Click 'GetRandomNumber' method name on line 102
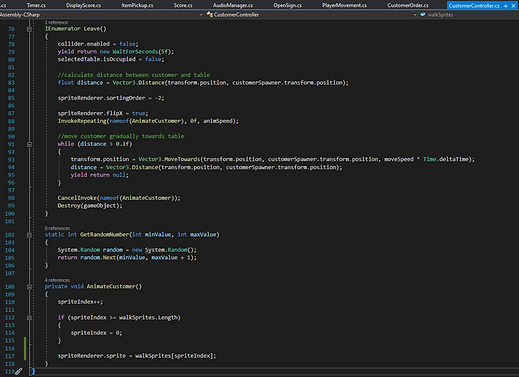Viewport: 519px width, 377px height. 104,235
